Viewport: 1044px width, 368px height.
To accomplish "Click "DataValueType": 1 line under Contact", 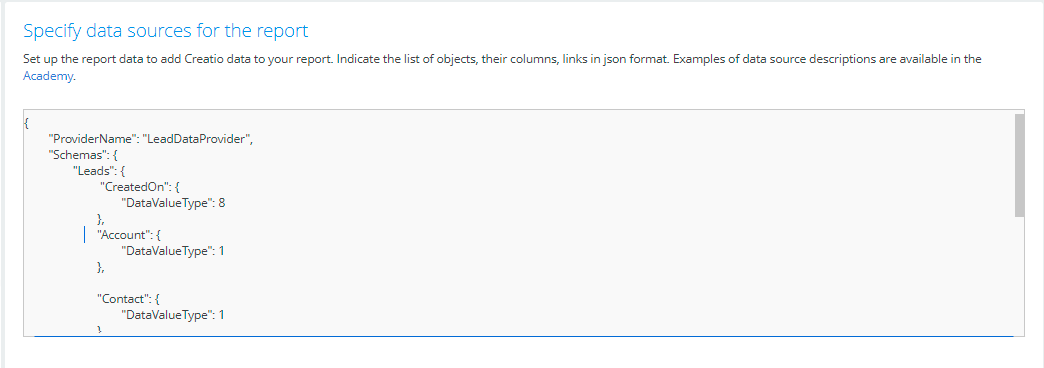I will point(172,315).
